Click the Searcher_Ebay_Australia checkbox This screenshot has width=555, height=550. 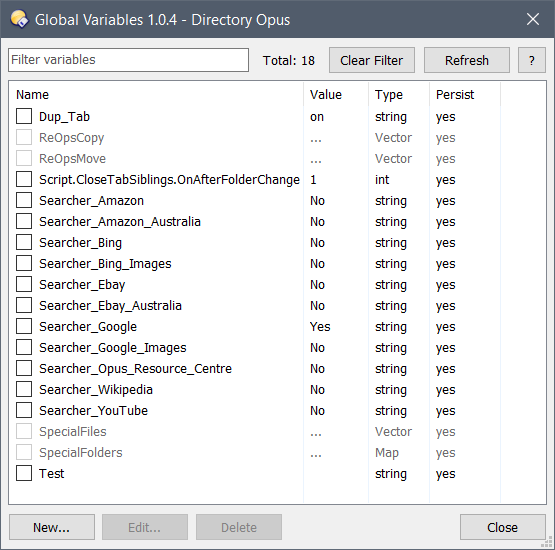24,305
